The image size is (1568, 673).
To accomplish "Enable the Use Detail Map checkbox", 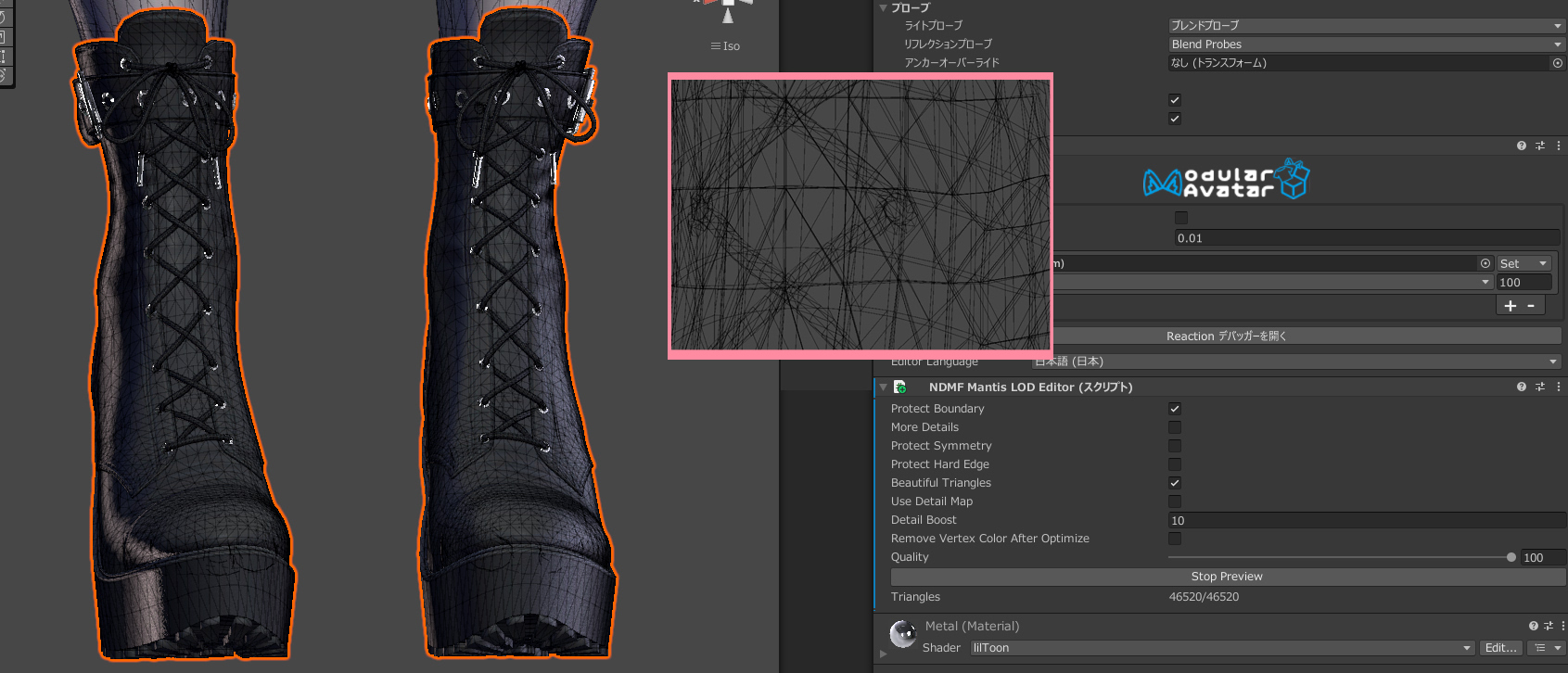I will click(x=1175, y=502).
